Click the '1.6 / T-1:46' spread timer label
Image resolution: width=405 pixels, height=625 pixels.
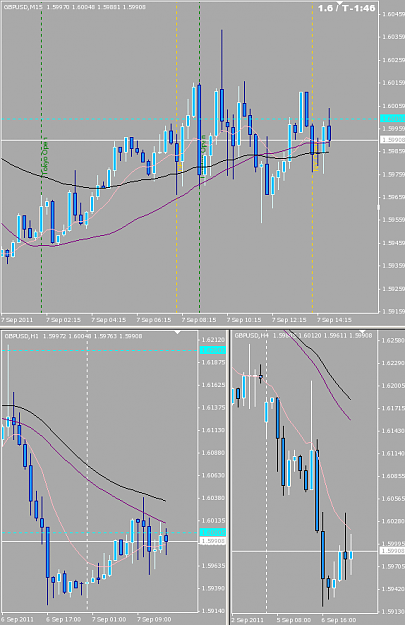[x=346, y=8]
